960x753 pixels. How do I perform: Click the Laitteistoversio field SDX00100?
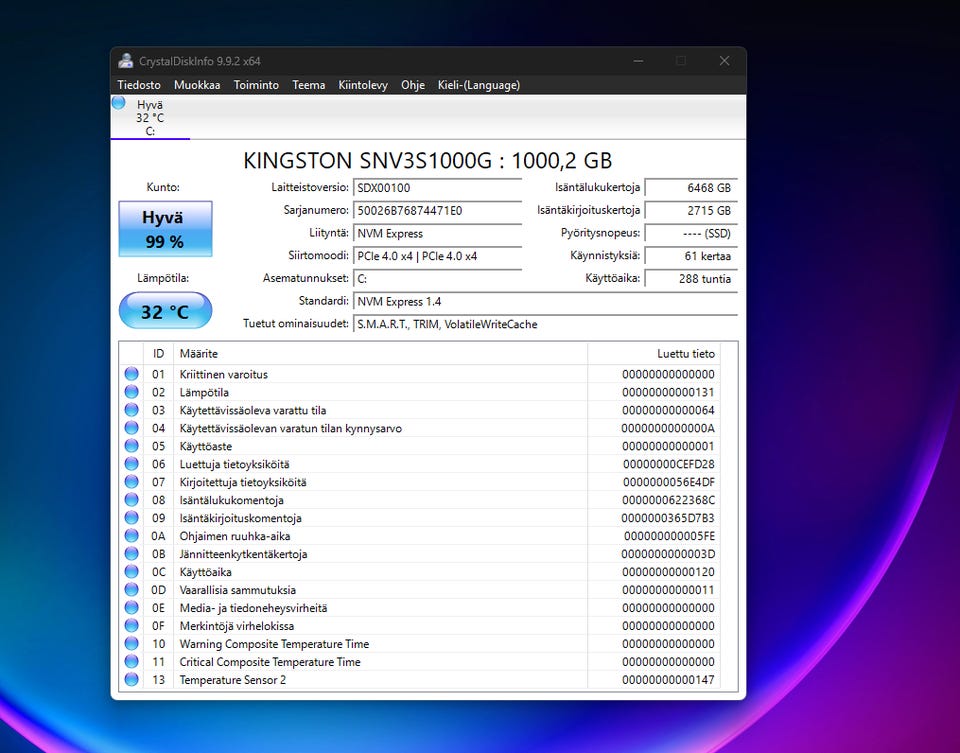[x=437, y=188]
